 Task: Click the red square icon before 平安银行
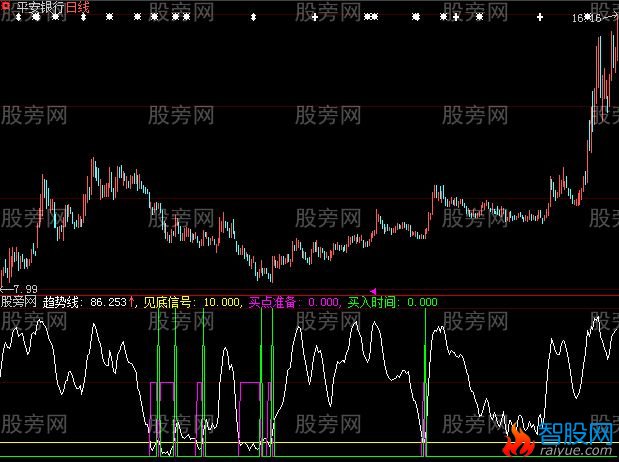point(6,7)
